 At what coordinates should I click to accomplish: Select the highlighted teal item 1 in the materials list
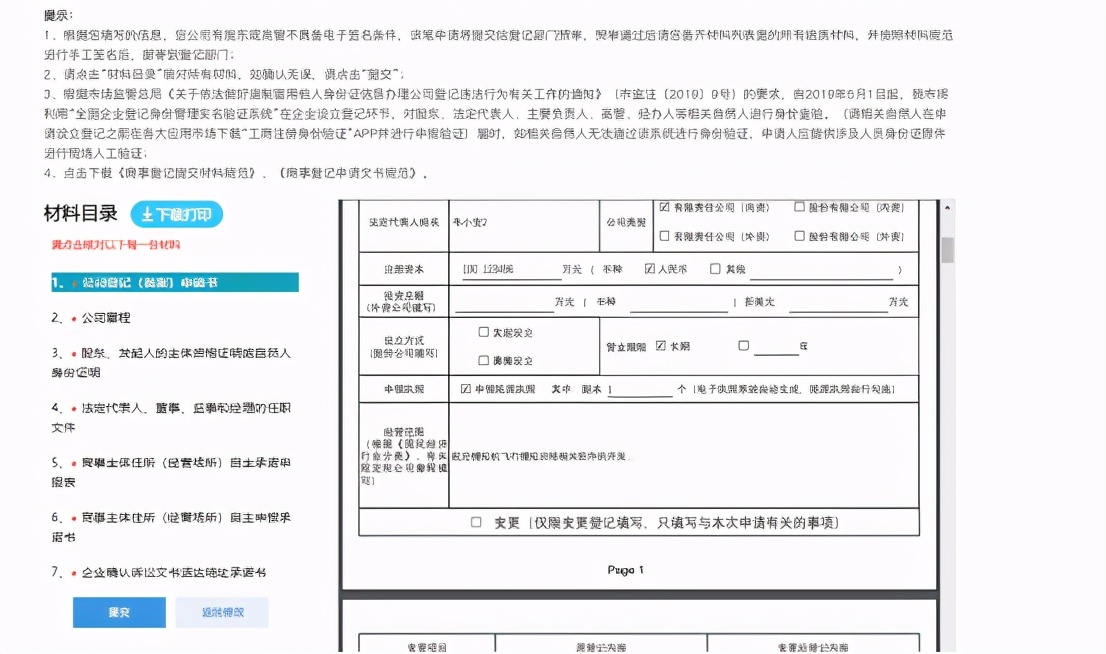click(175, 282)
